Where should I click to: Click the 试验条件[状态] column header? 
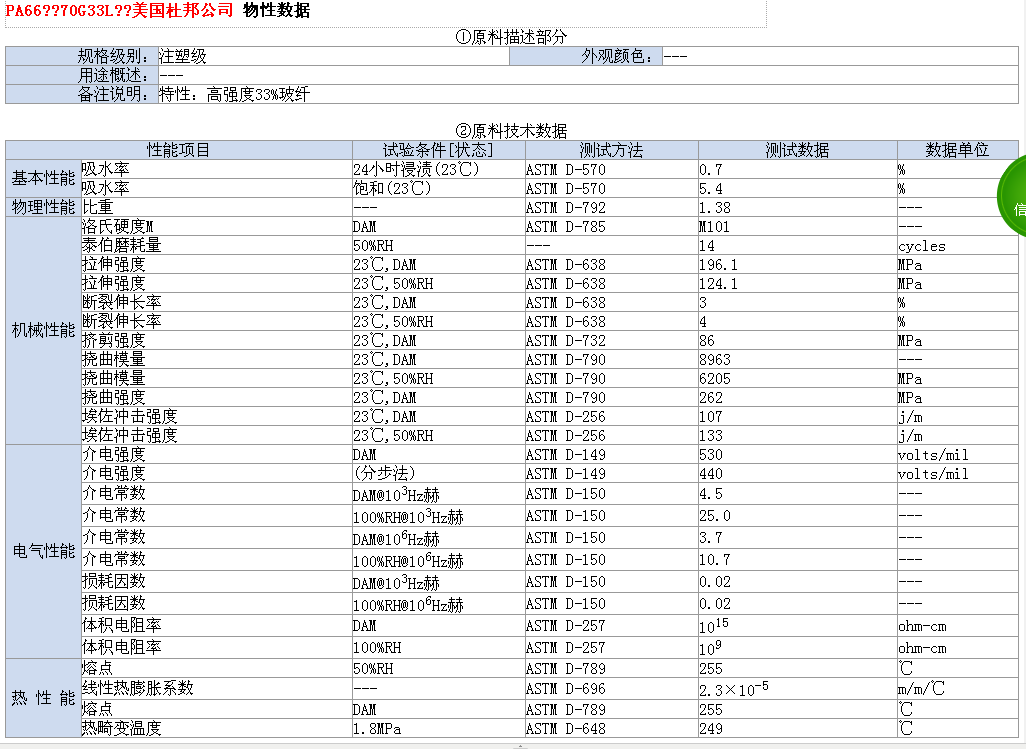click(x=436, y=148)
